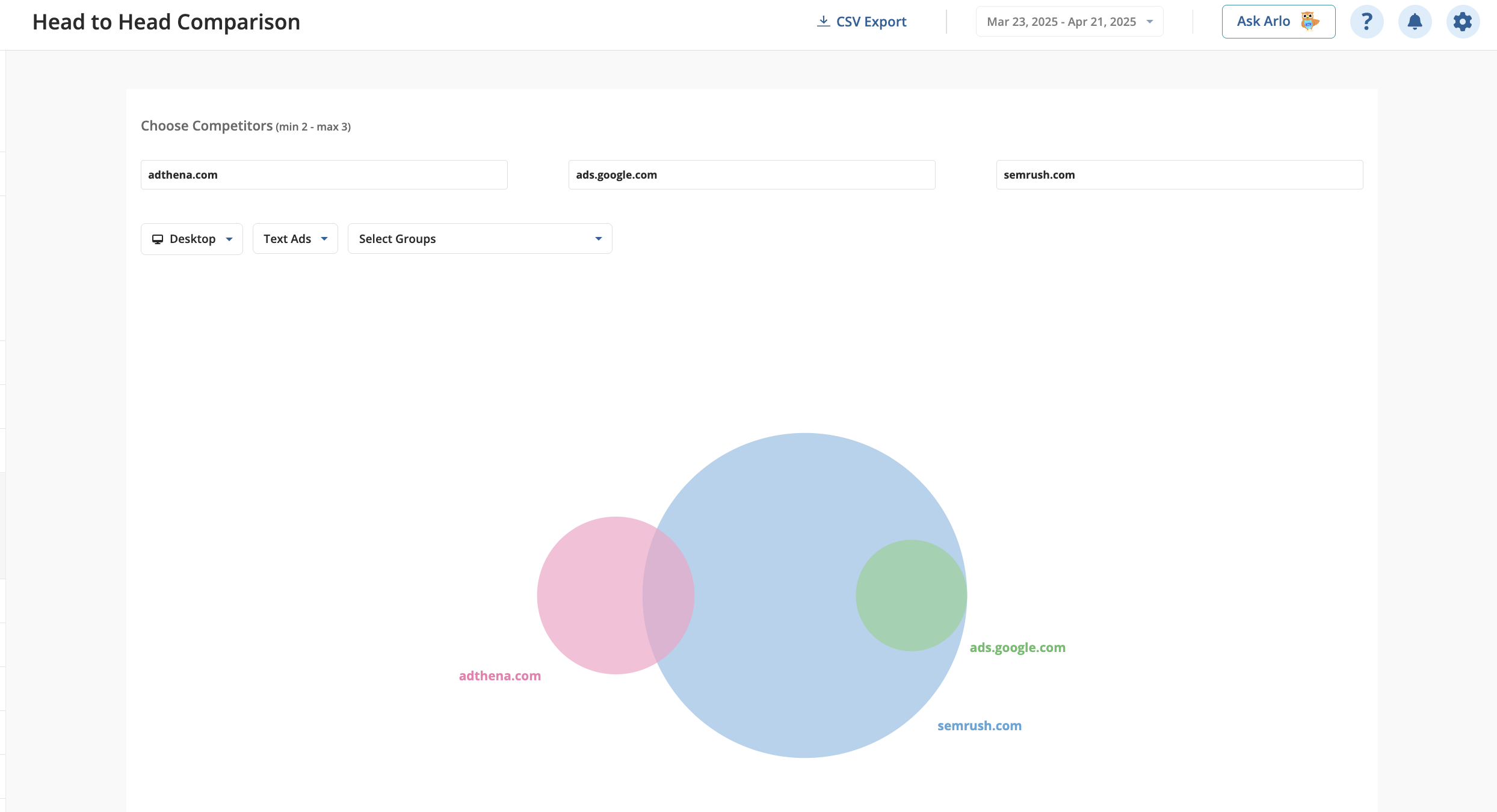This screenshot has width=1497, height=812.
Task: Click the Head to Head Comparison title
Action: click(166, 22)
